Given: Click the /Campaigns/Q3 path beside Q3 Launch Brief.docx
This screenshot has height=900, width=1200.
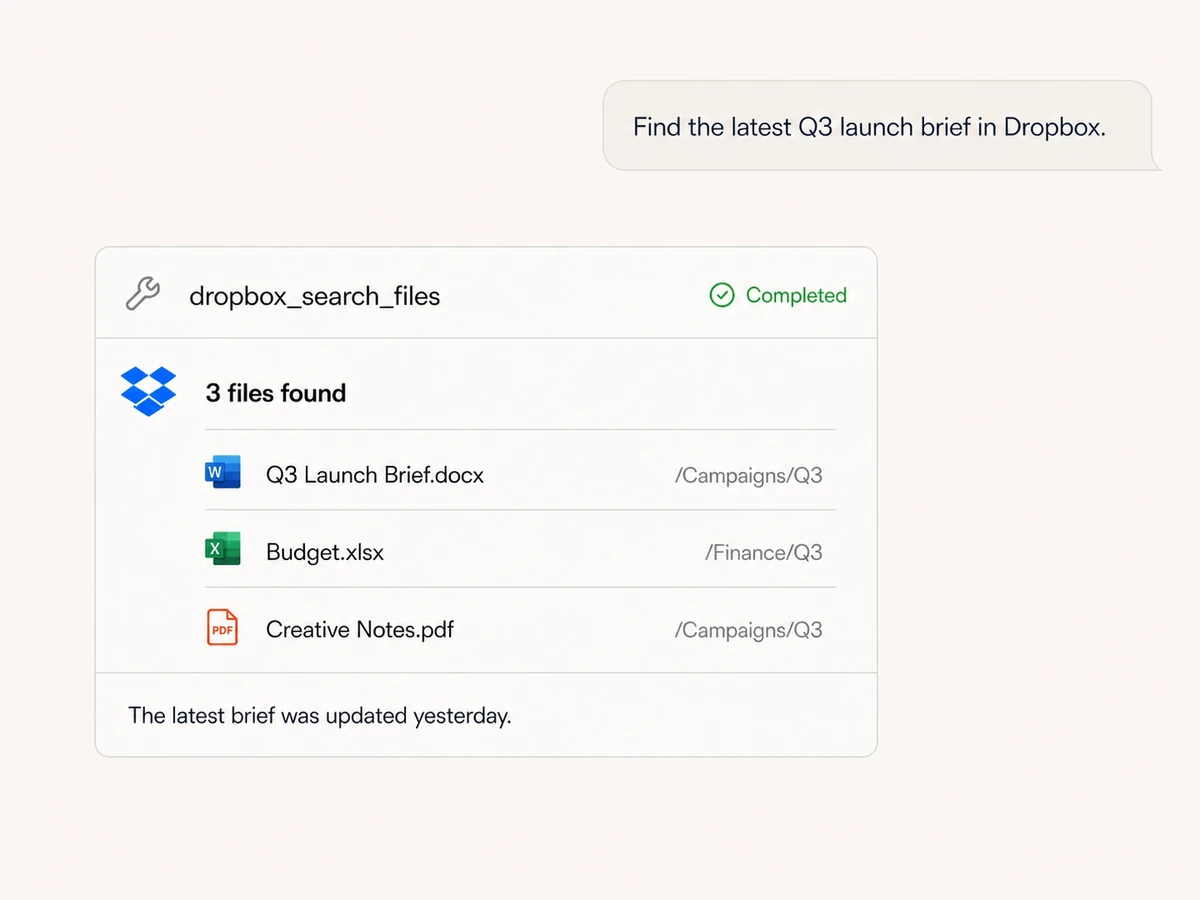Looking at the screenshot, I should pos(749,476).
